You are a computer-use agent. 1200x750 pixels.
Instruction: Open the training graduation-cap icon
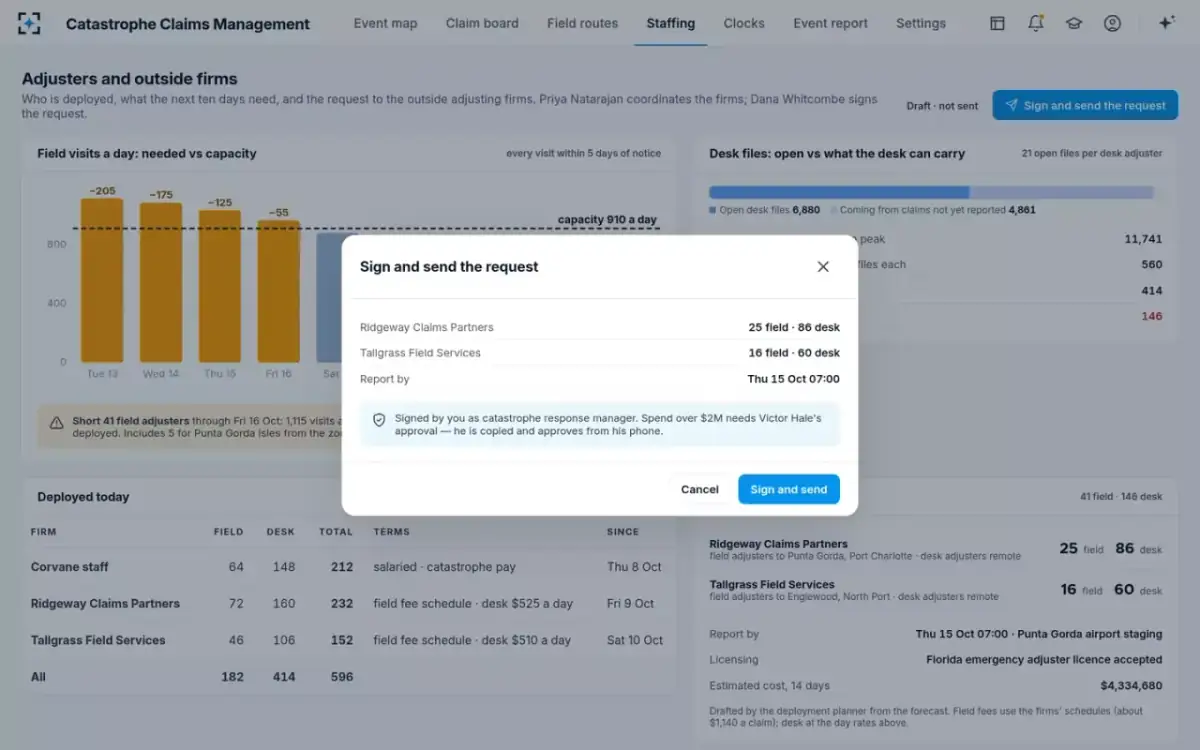1074,23
